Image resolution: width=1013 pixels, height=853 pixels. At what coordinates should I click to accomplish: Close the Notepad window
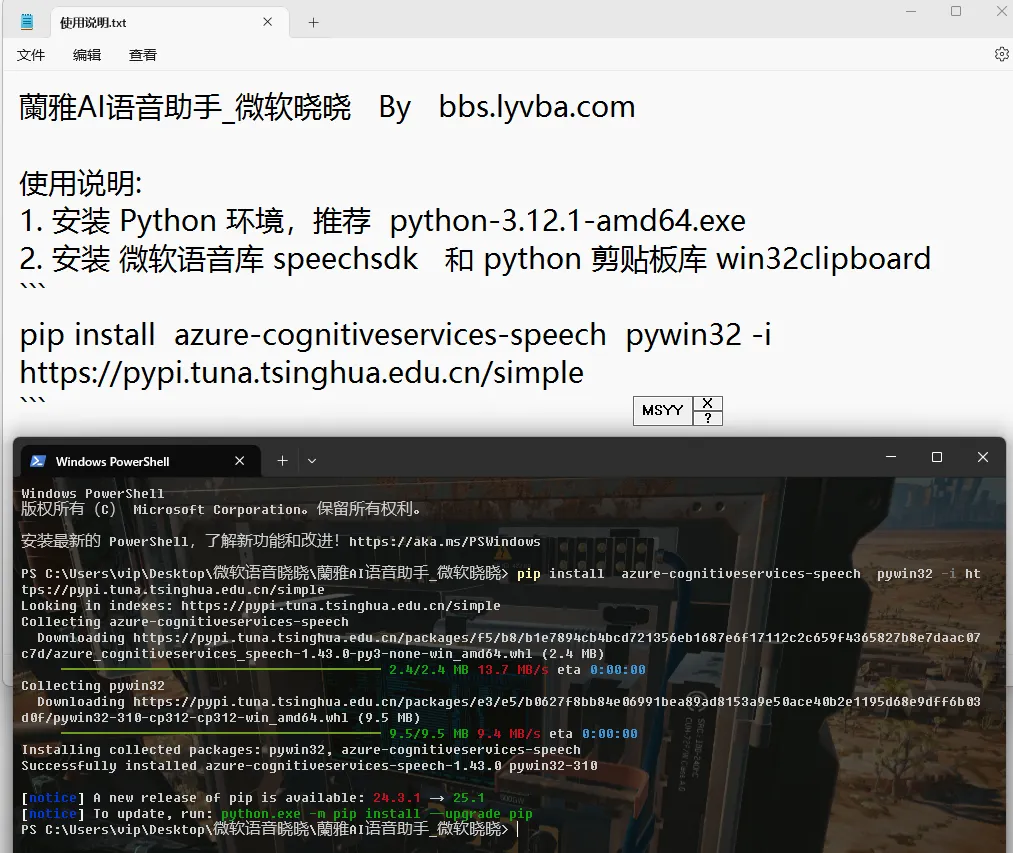coord(1001,11)
